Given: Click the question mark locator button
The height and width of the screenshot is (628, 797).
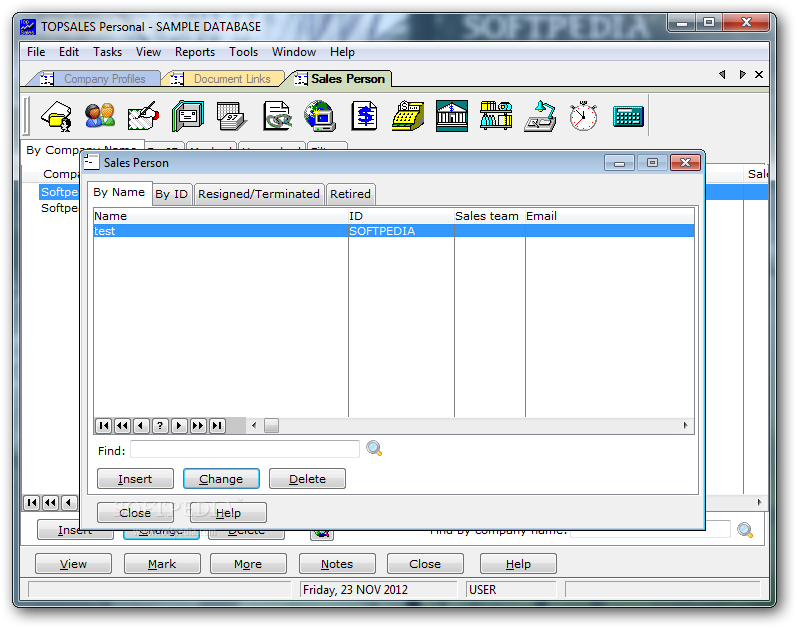Looking at the screenshot, I should 160,426.
